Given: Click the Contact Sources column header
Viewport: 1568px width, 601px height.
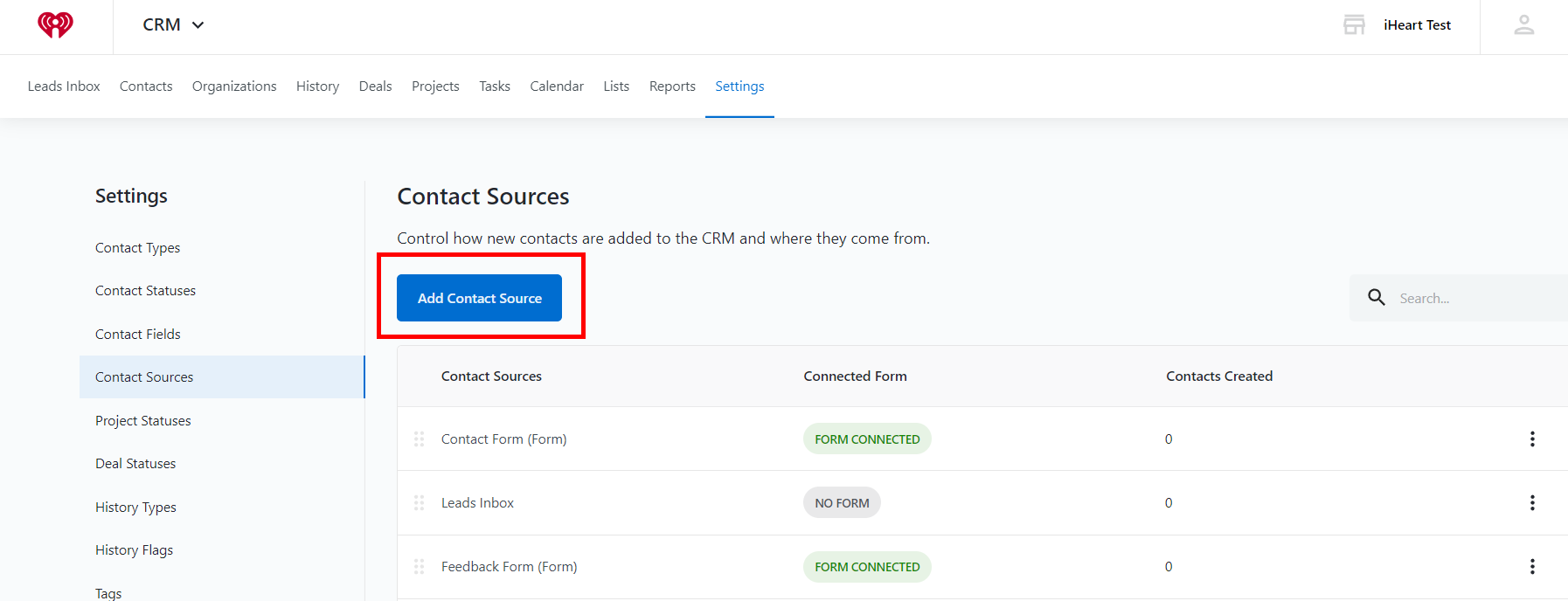Looking at the screenshot, I should pyautogui.click(x=491, y=376).
